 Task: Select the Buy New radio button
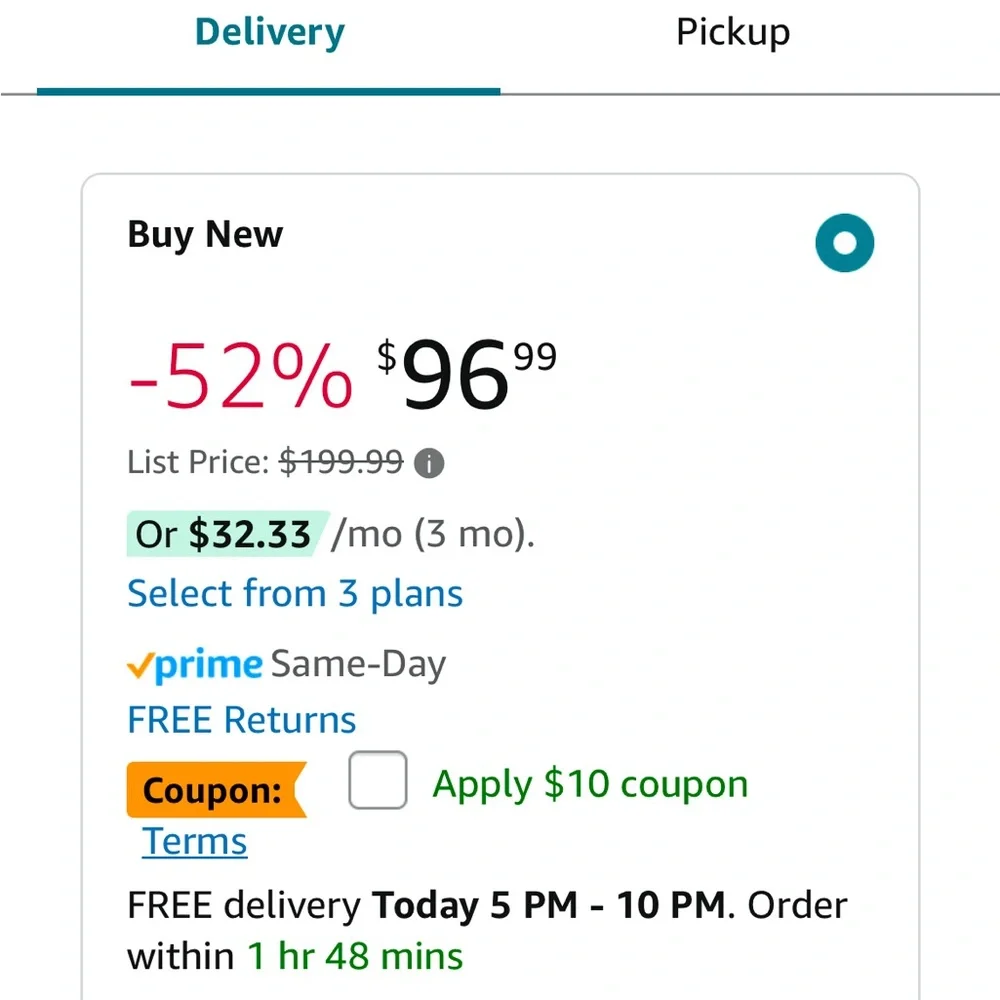pos(844,243)
